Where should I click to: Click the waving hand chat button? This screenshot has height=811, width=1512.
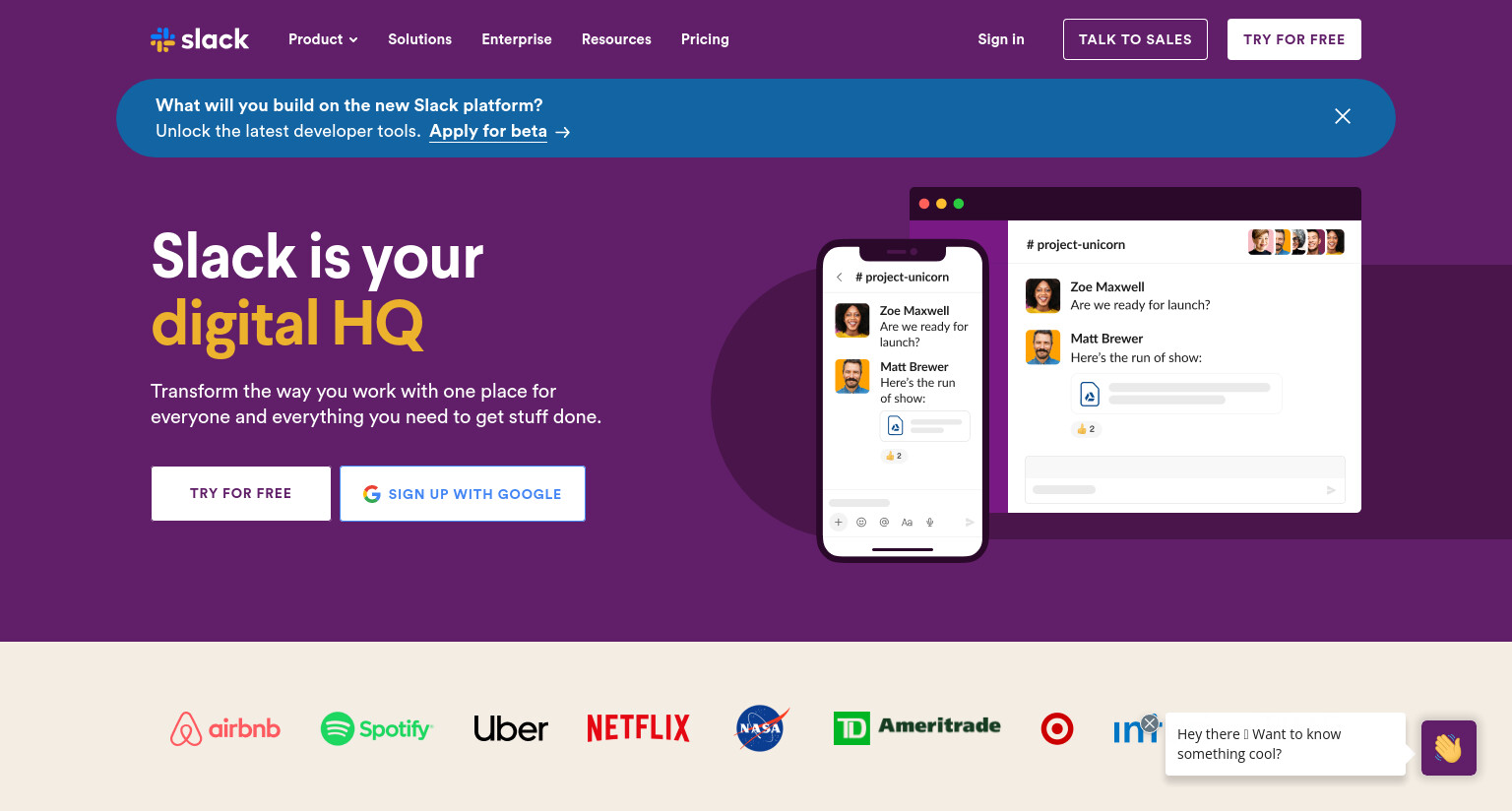tap(1449, 748)
